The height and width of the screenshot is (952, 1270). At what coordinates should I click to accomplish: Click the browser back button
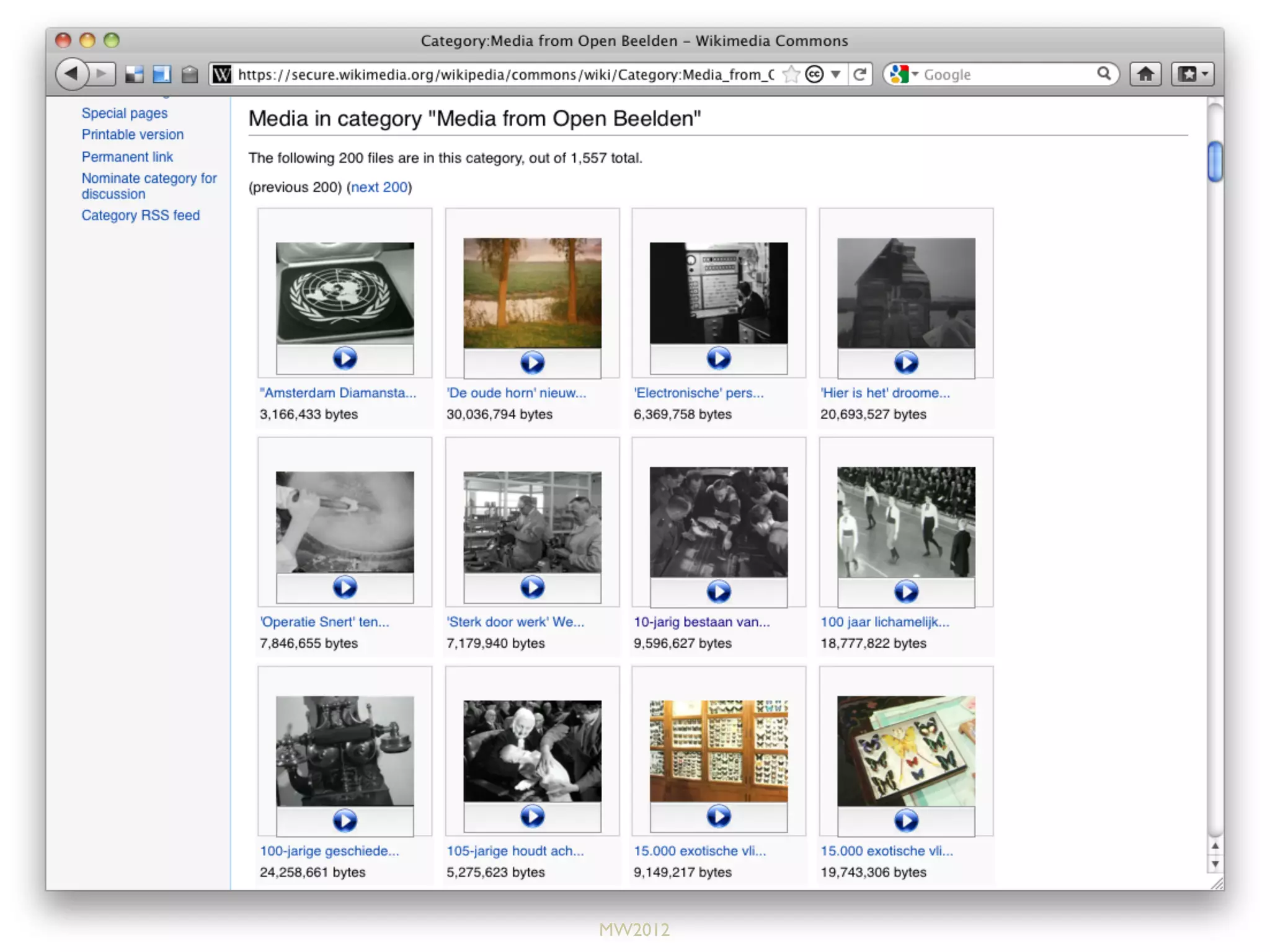(x=72, y=74)
